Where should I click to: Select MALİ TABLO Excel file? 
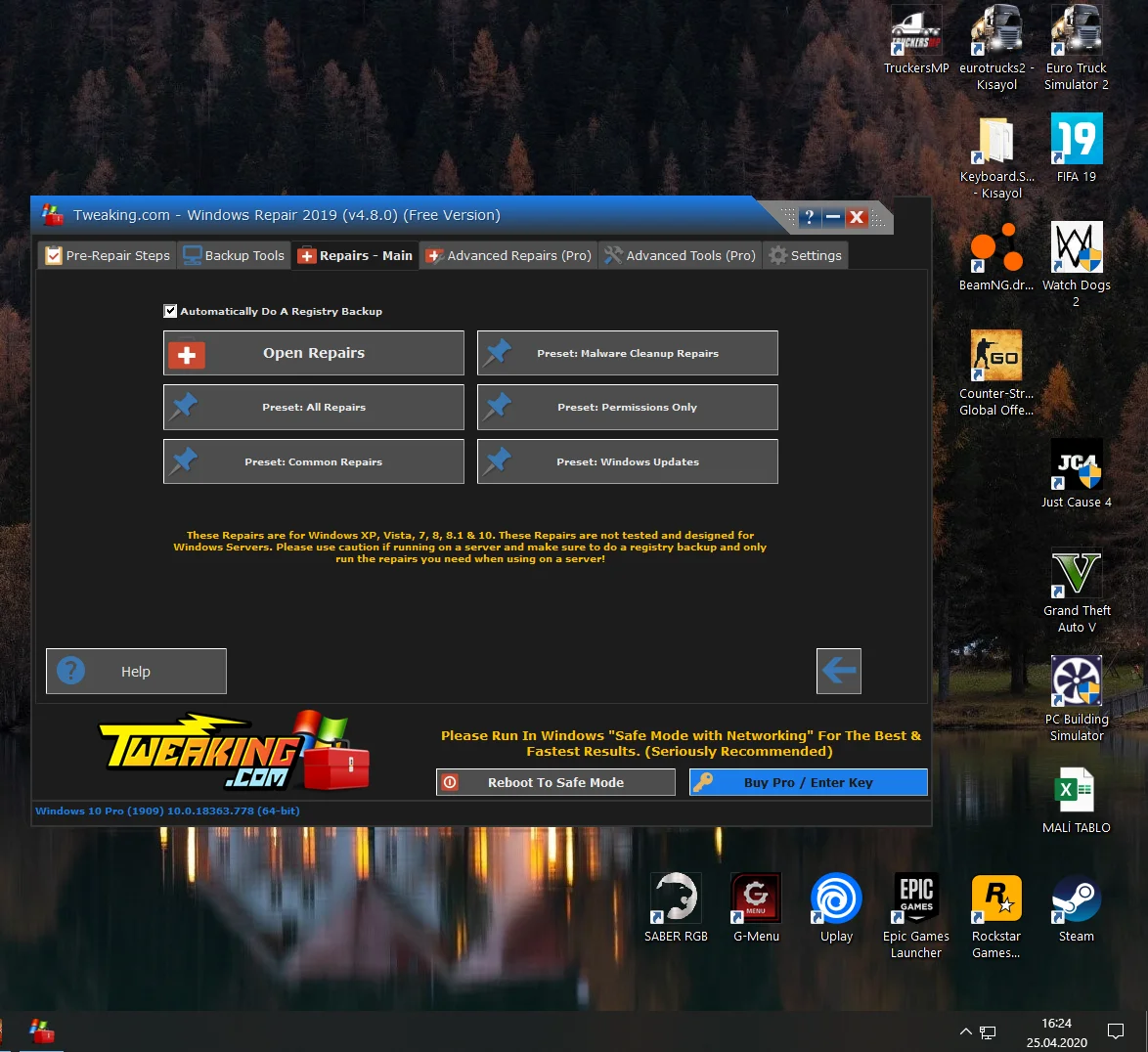pos(1077,800)
